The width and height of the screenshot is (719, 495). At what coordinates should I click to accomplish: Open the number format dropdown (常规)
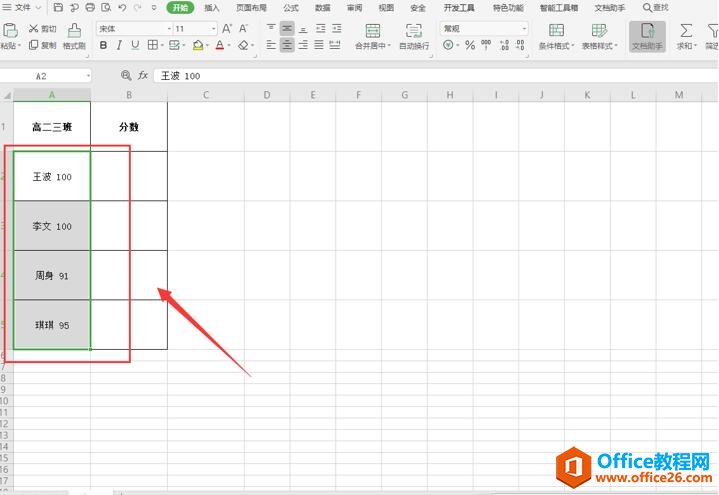[524, 28]
